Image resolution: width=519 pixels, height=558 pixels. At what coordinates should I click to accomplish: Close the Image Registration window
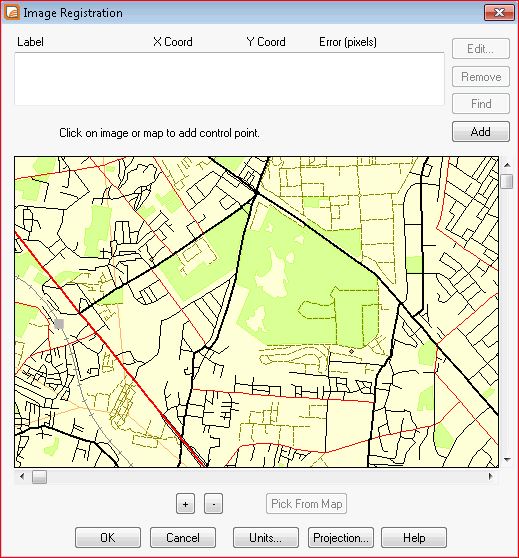coord(499,13)
